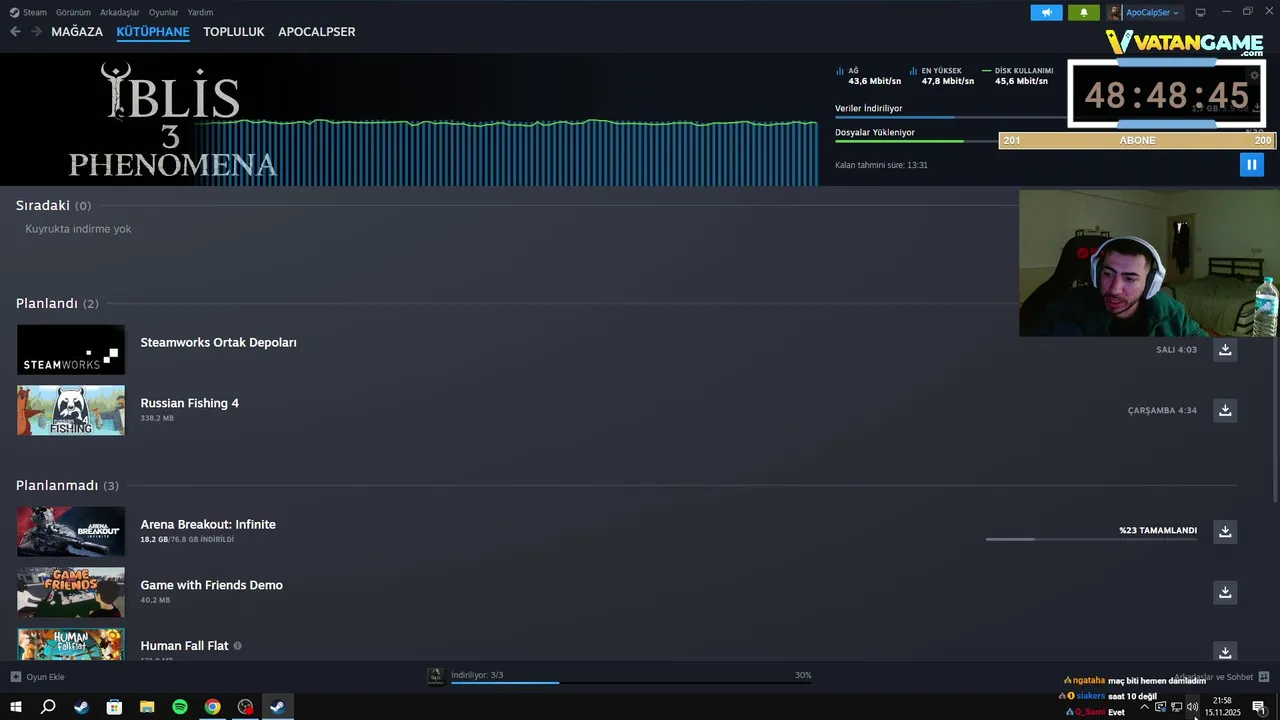Start downloading Arena Breakout: Infinite via its icon

point(1225,531)
